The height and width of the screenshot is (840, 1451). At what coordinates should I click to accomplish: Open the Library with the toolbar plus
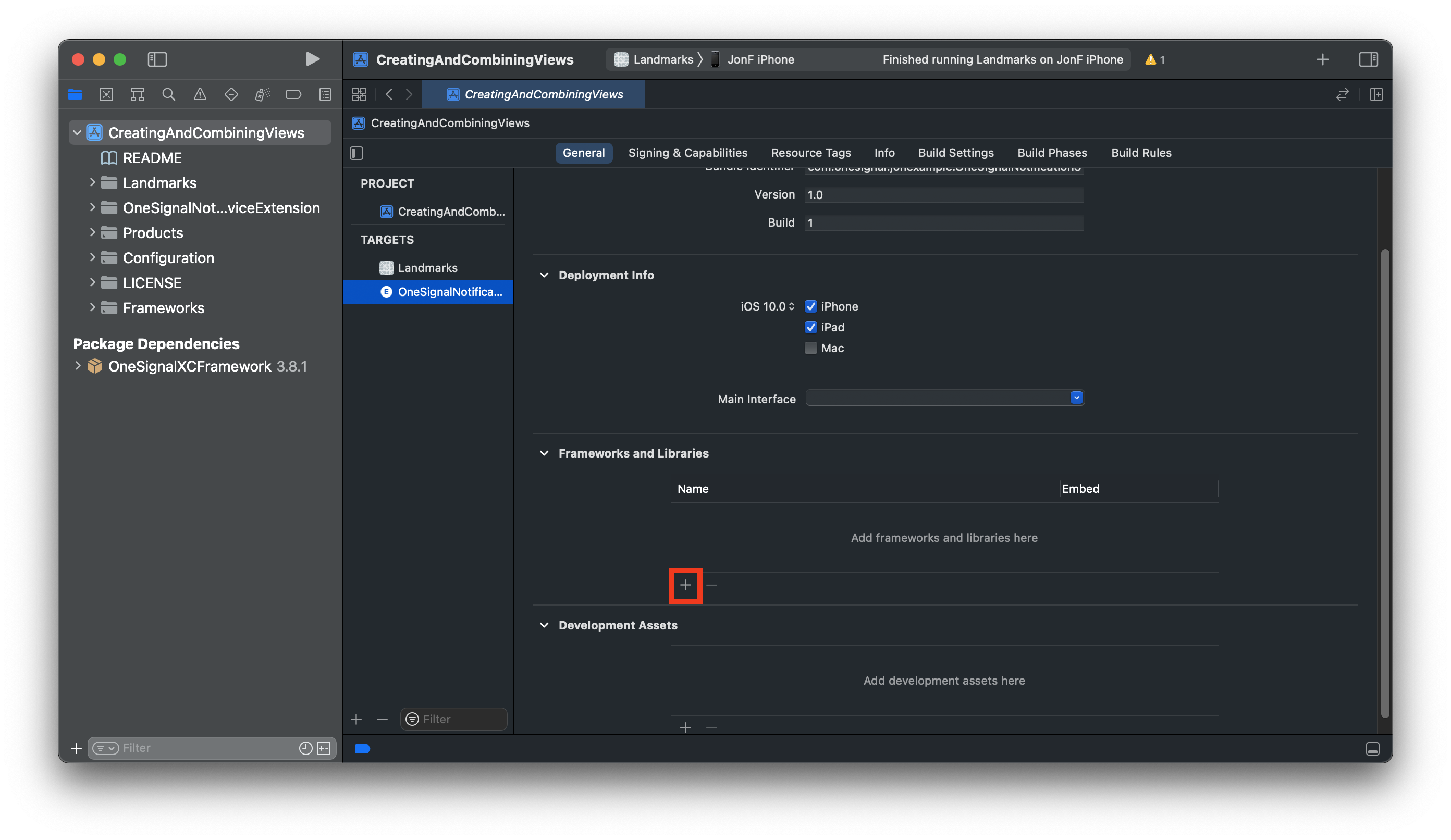(1322, 59)
